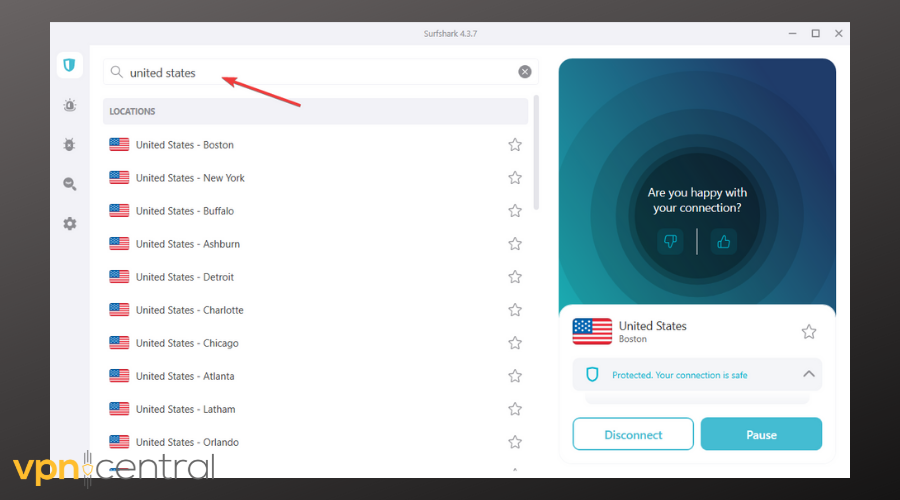Open the Settings gear in sidebar
This screenshot has width=900, height=500.
point(69,223)
